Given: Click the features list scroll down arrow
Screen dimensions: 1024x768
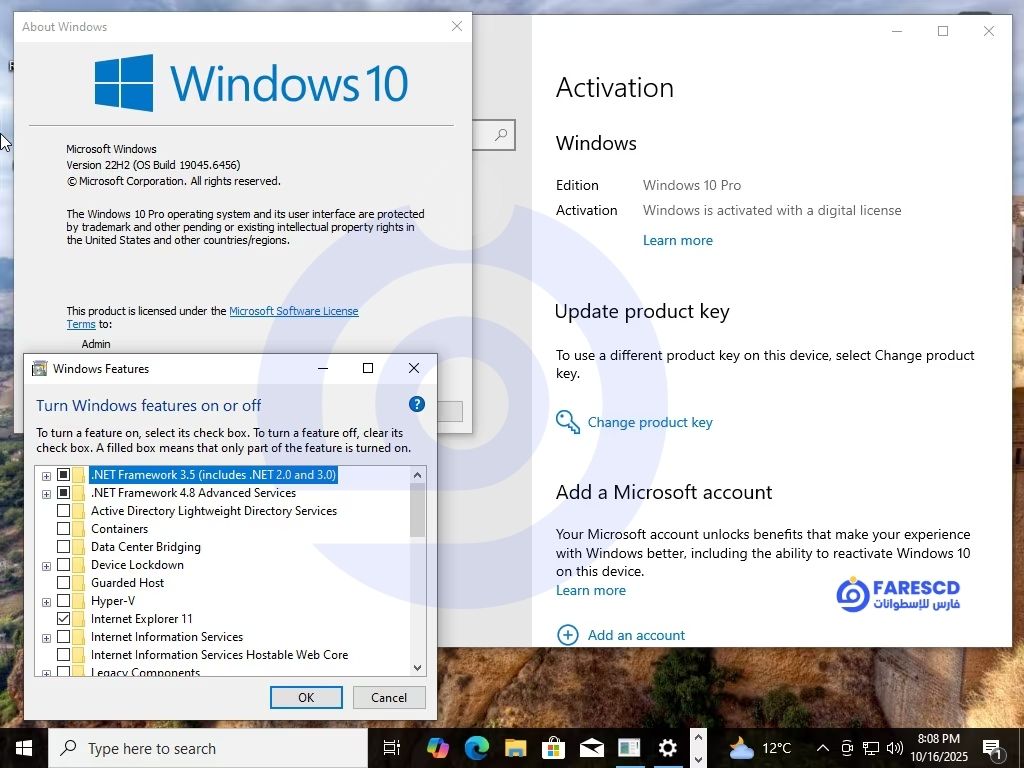Looking at the screenshot, I should click(x=417, y=667).
